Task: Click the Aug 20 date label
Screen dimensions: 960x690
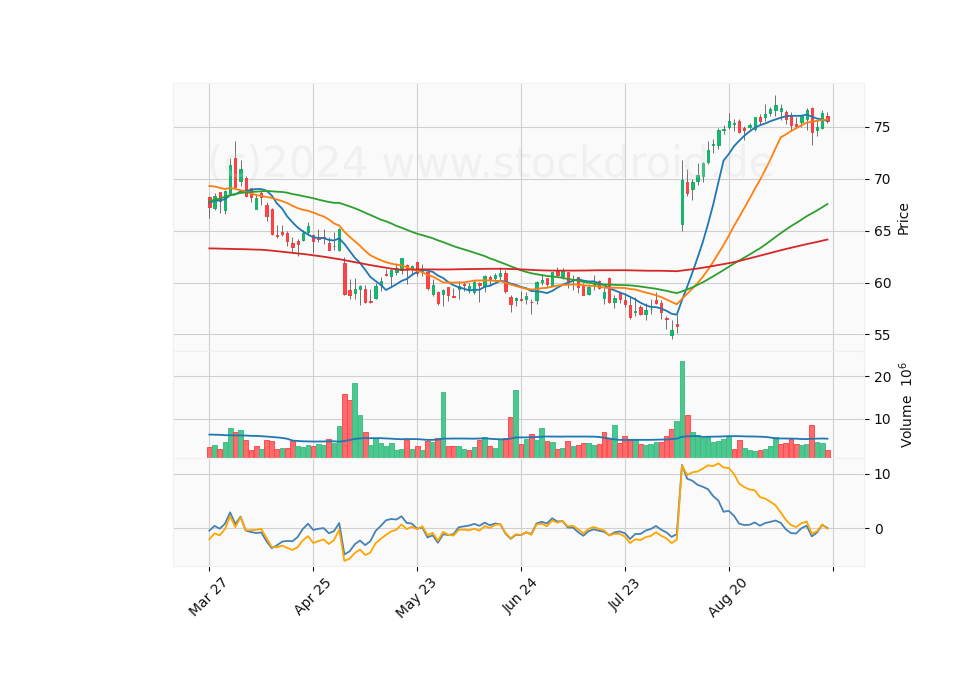Action: [x=727, y=597]
